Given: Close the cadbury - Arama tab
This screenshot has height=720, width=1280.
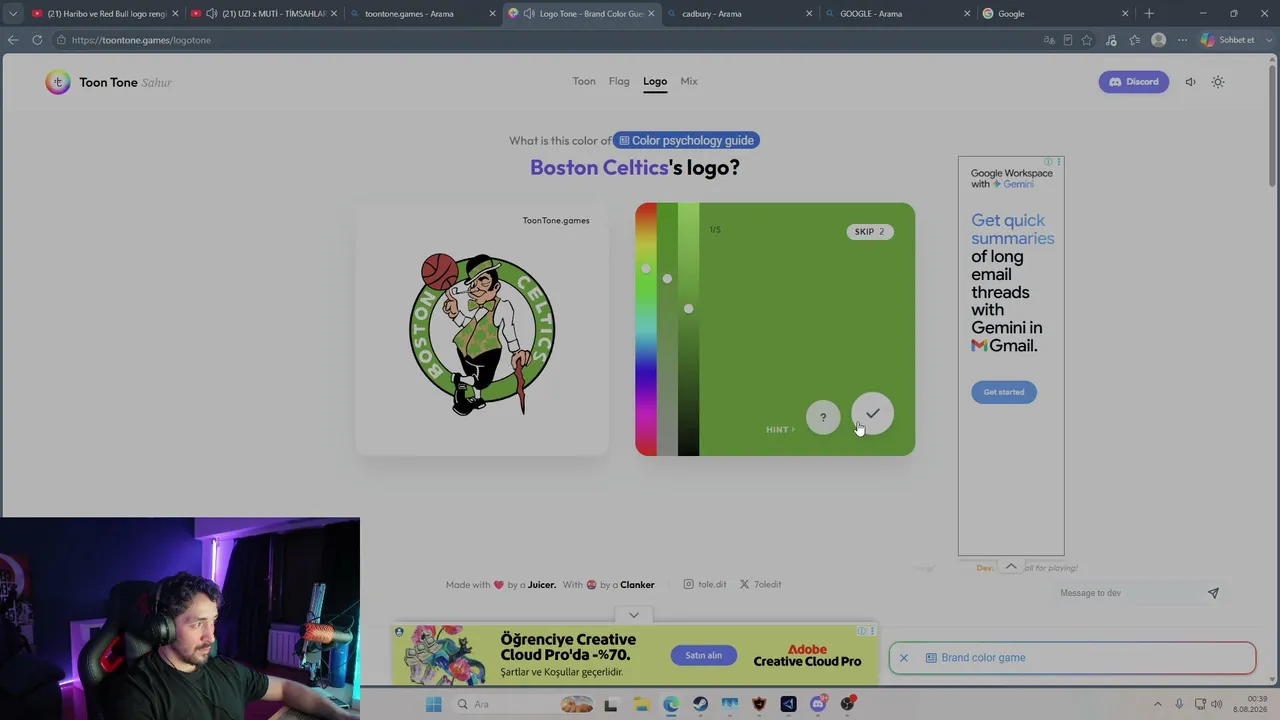Looking at the screenshot, I should tap(809, 14).
